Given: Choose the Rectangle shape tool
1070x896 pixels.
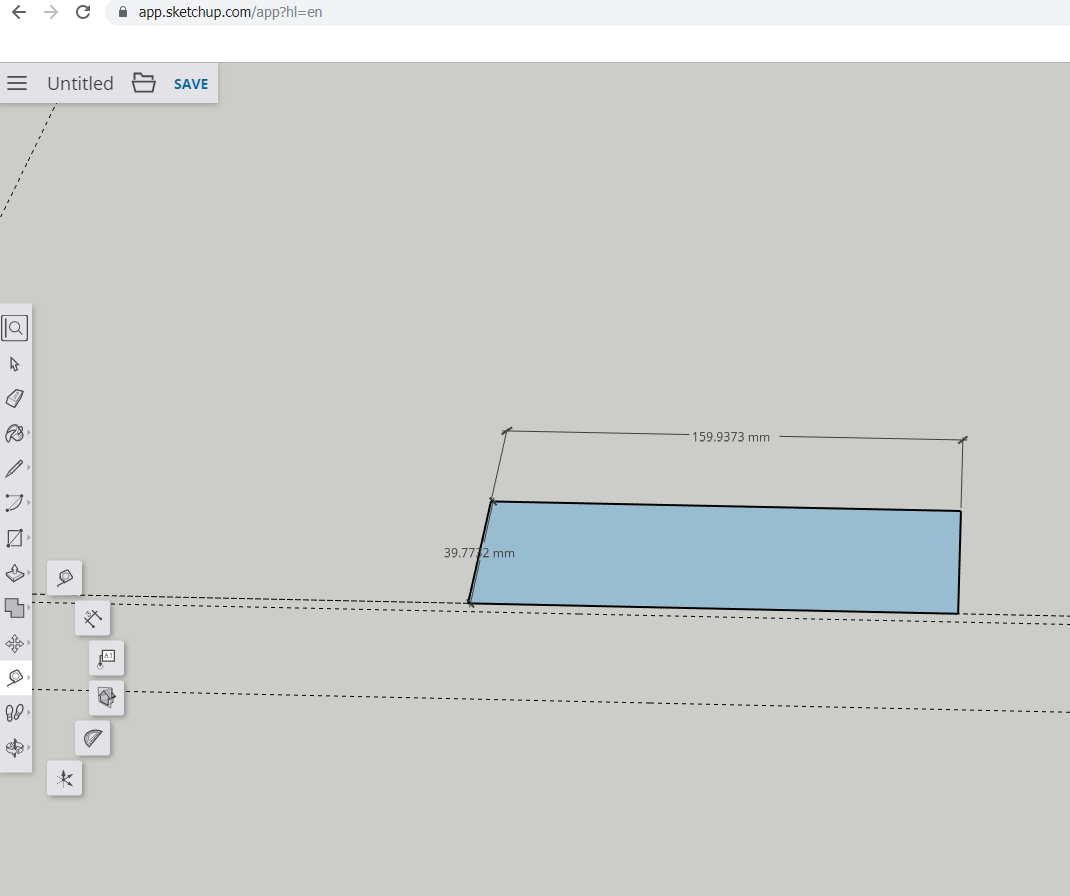Looking at the screenshot, I should tap(15, 538).
